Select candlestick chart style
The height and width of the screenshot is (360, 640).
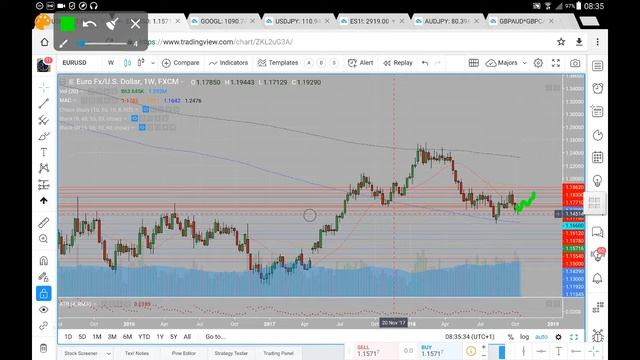point(127,63)
